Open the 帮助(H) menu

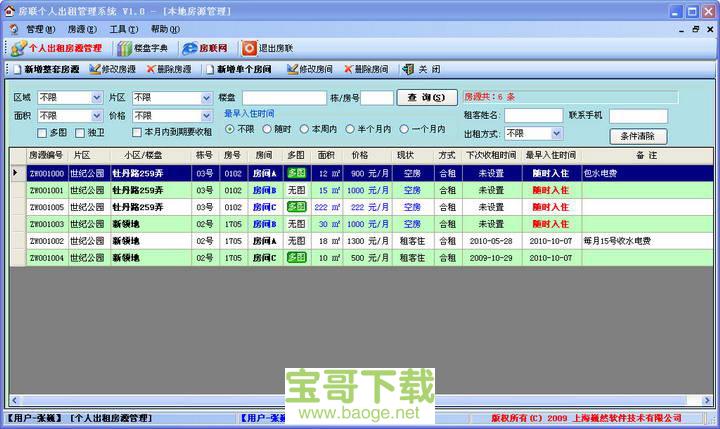point(165,29)
